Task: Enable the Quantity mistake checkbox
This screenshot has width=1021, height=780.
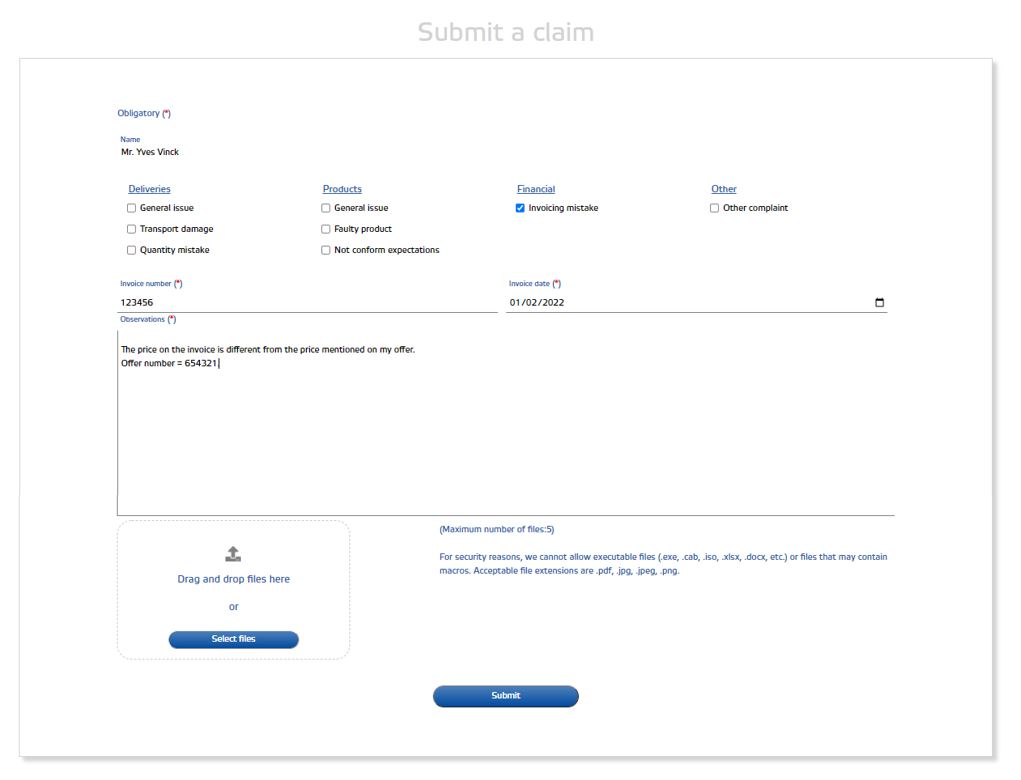Action: point(132,250)
